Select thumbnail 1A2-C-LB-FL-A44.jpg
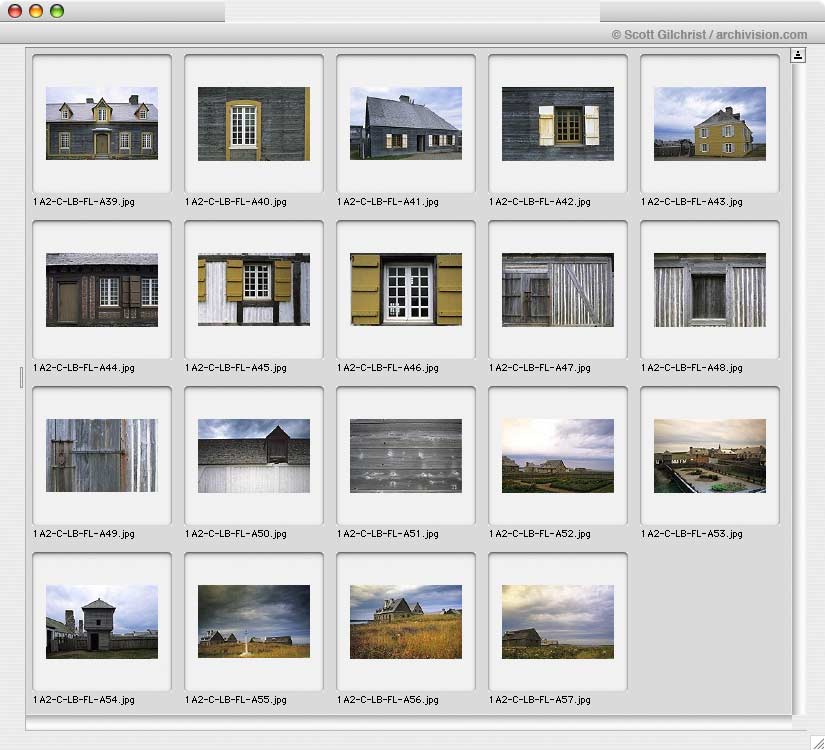825x750 pixels. [102, 289]
